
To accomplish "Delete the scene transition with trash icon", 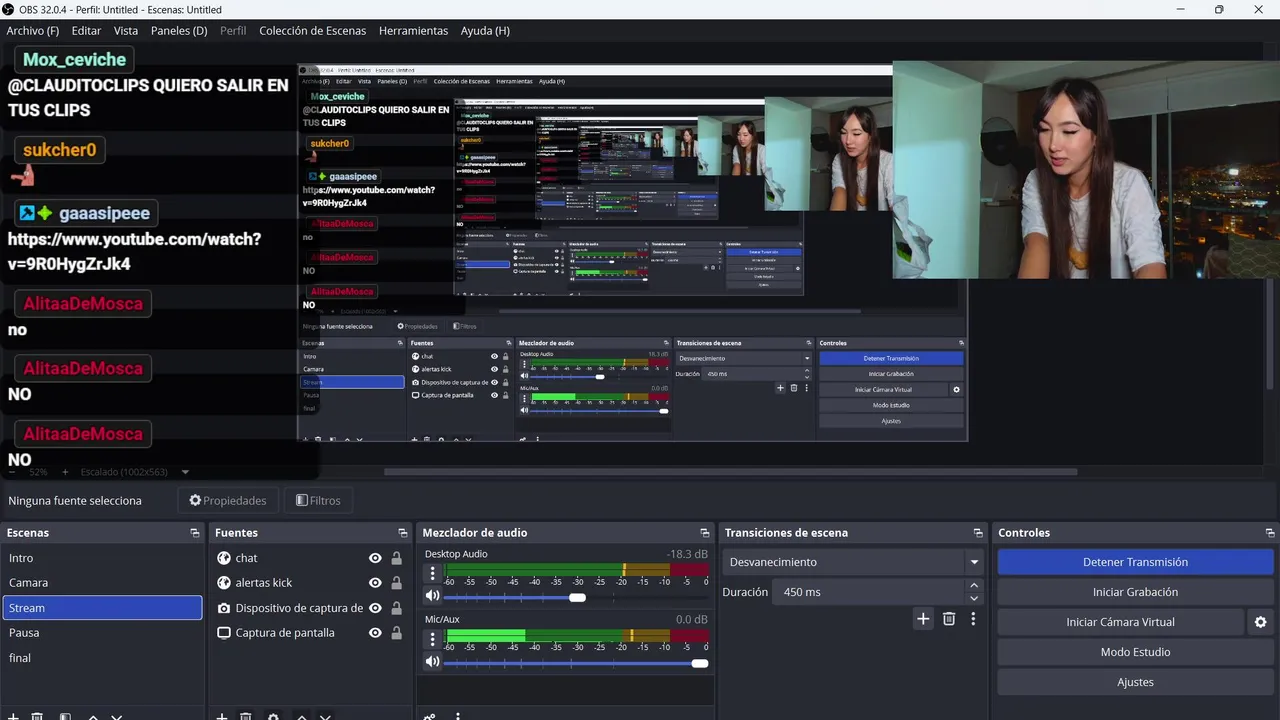I will [949, 619].
